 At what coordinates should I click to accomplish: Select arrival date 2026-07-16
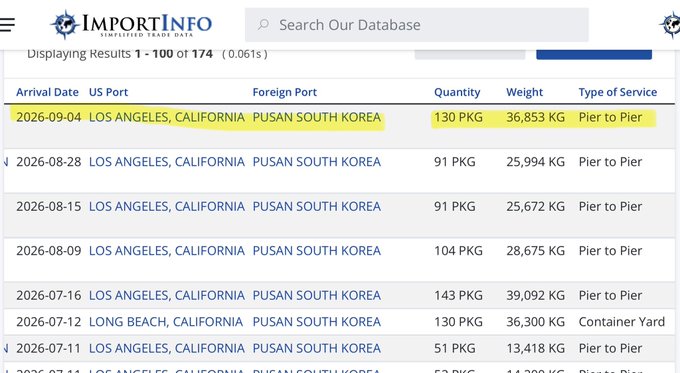[x=49, y=295]
